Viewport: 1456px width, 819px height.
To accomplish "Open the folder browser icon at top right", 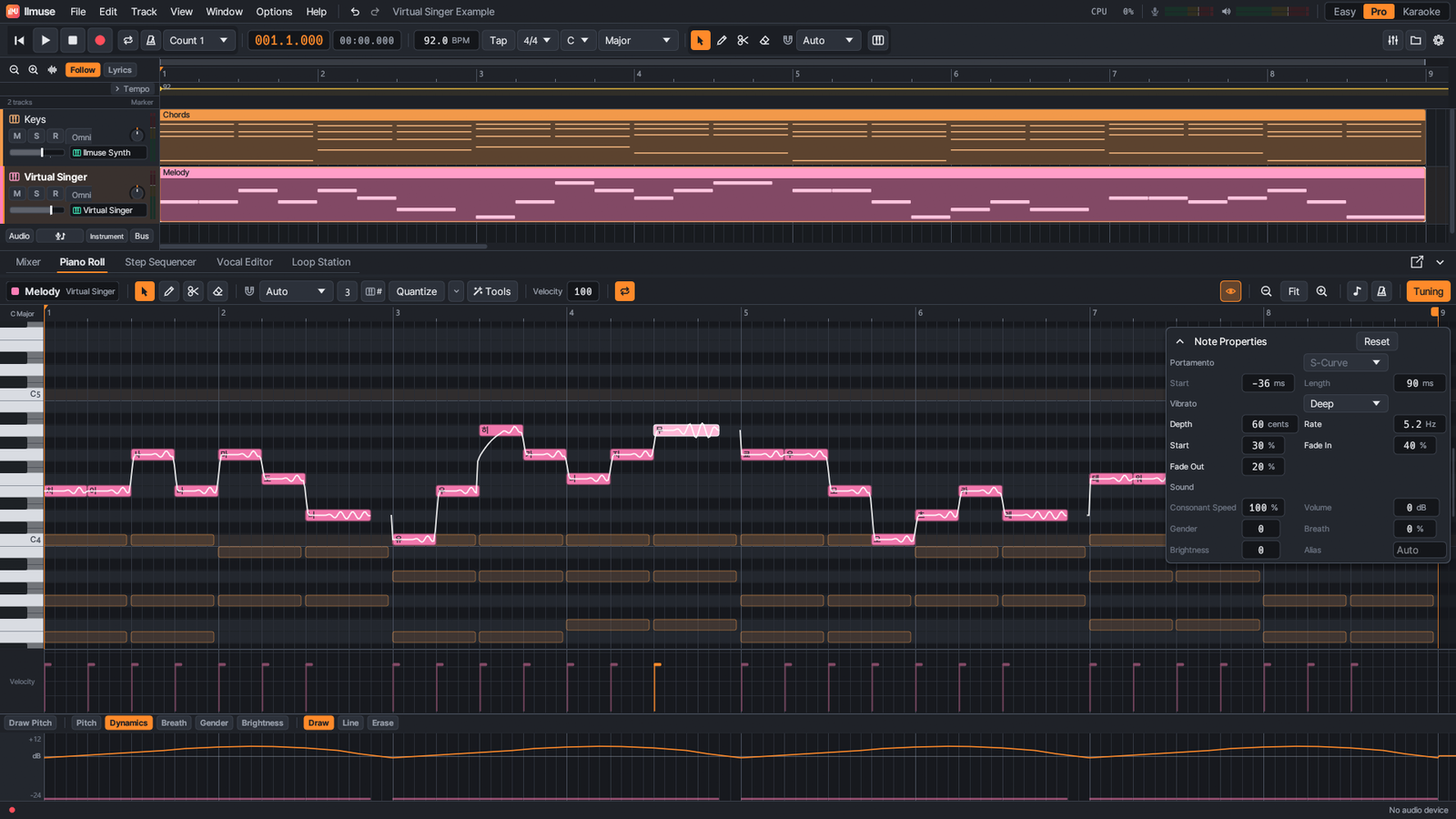I will coord(1416,40).
